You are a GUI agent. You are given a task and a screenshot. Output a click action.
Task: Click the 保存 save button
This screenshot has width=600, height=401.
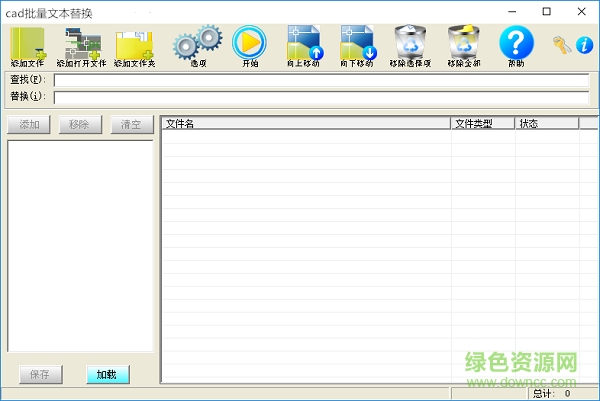click(x=41, y=374)
